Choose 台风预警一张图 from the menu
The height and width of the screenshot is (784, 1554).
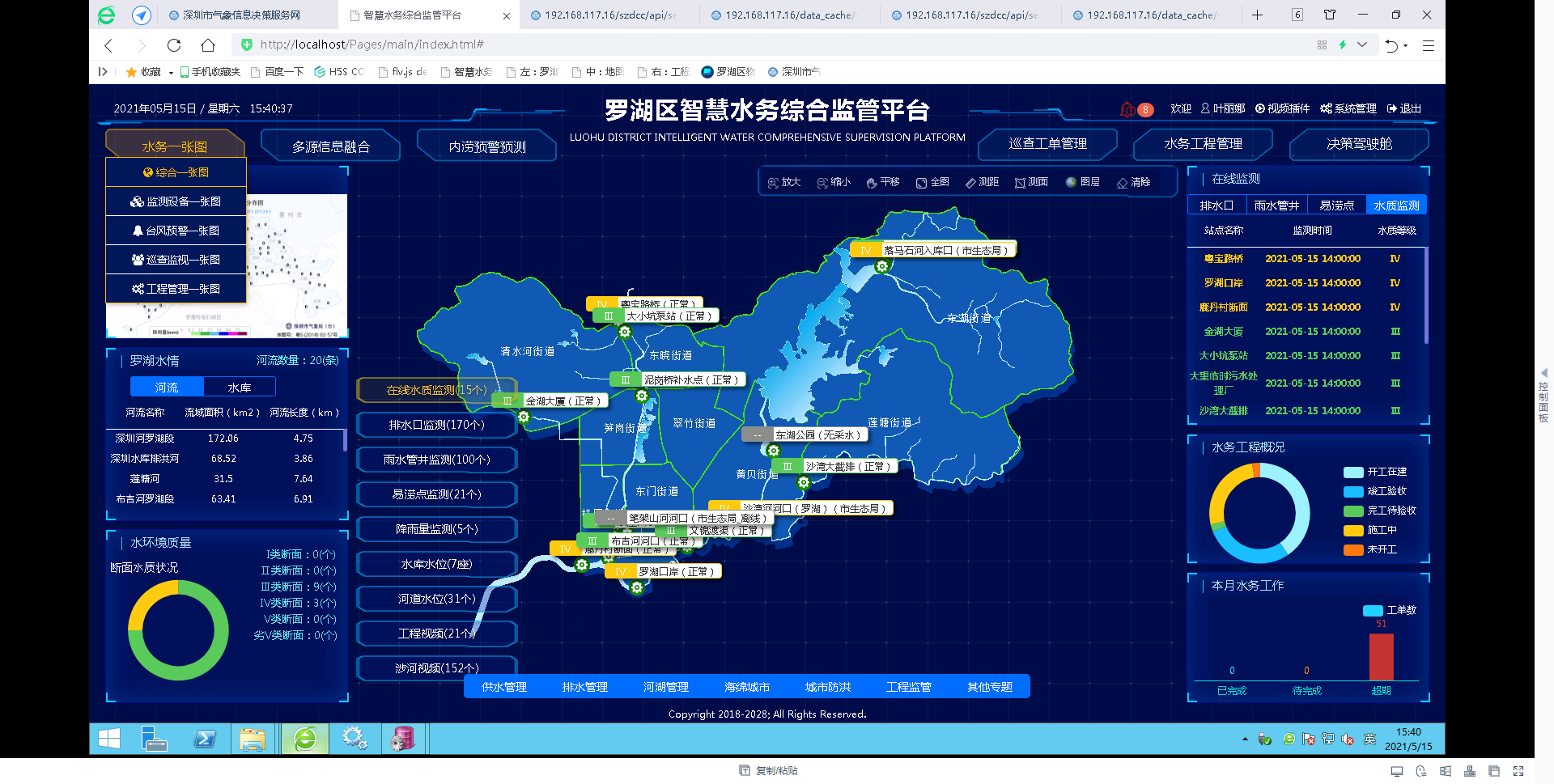(176, 231)
